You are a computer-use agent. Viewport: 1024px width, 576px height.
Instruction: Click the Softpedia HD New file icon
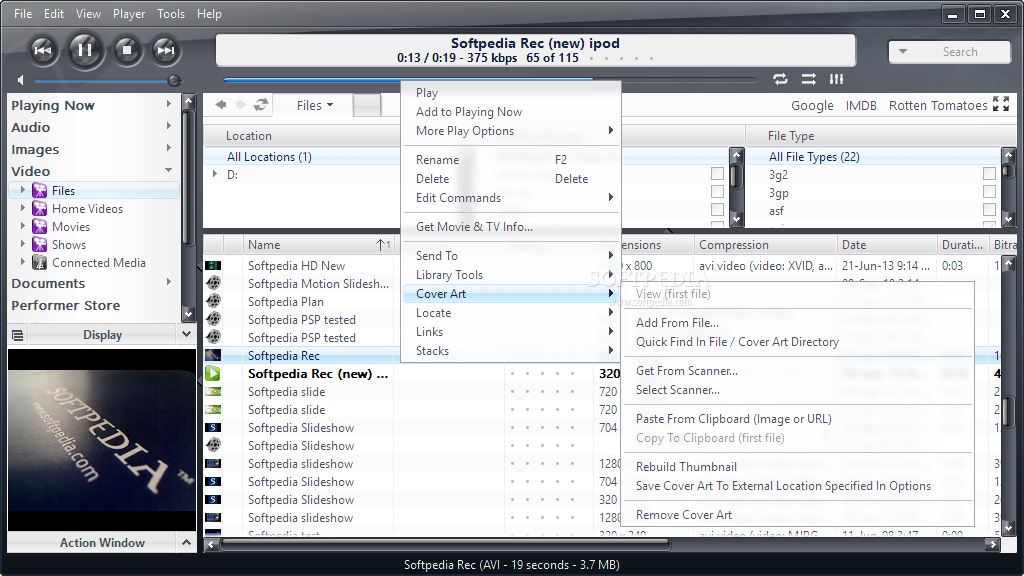click(x=213, y=265)
